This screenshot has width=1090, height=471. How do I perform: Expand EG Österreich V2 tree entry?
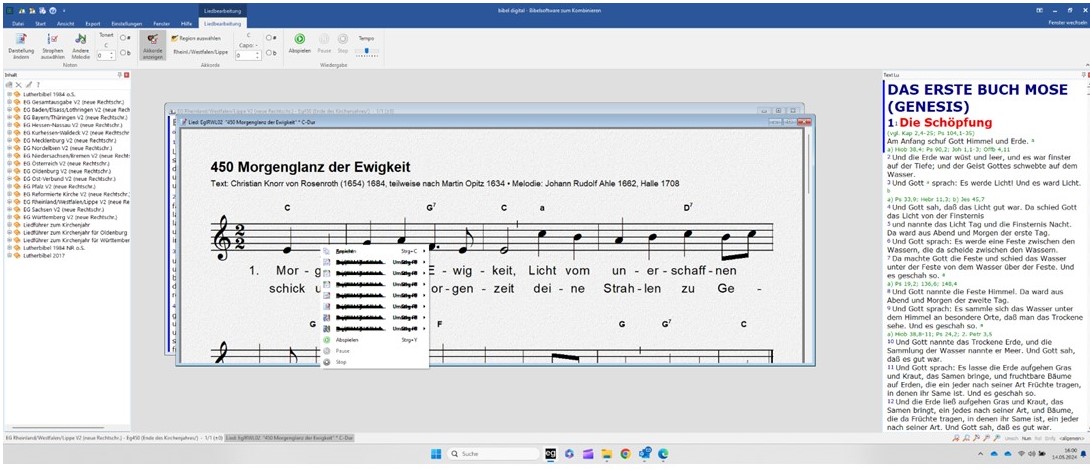9,163
